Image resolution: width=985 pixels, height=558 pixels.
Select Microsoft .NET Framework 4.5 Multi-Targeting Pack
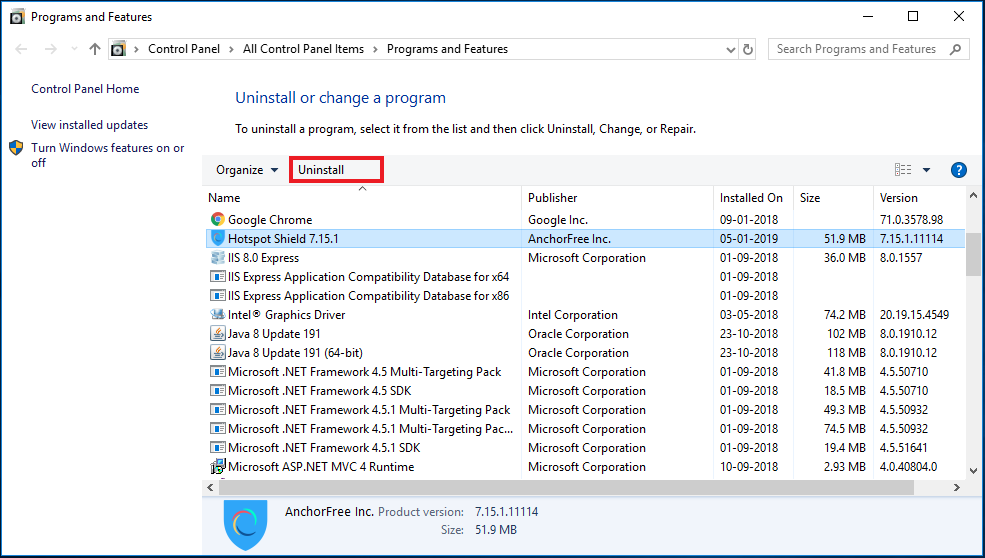585,371
